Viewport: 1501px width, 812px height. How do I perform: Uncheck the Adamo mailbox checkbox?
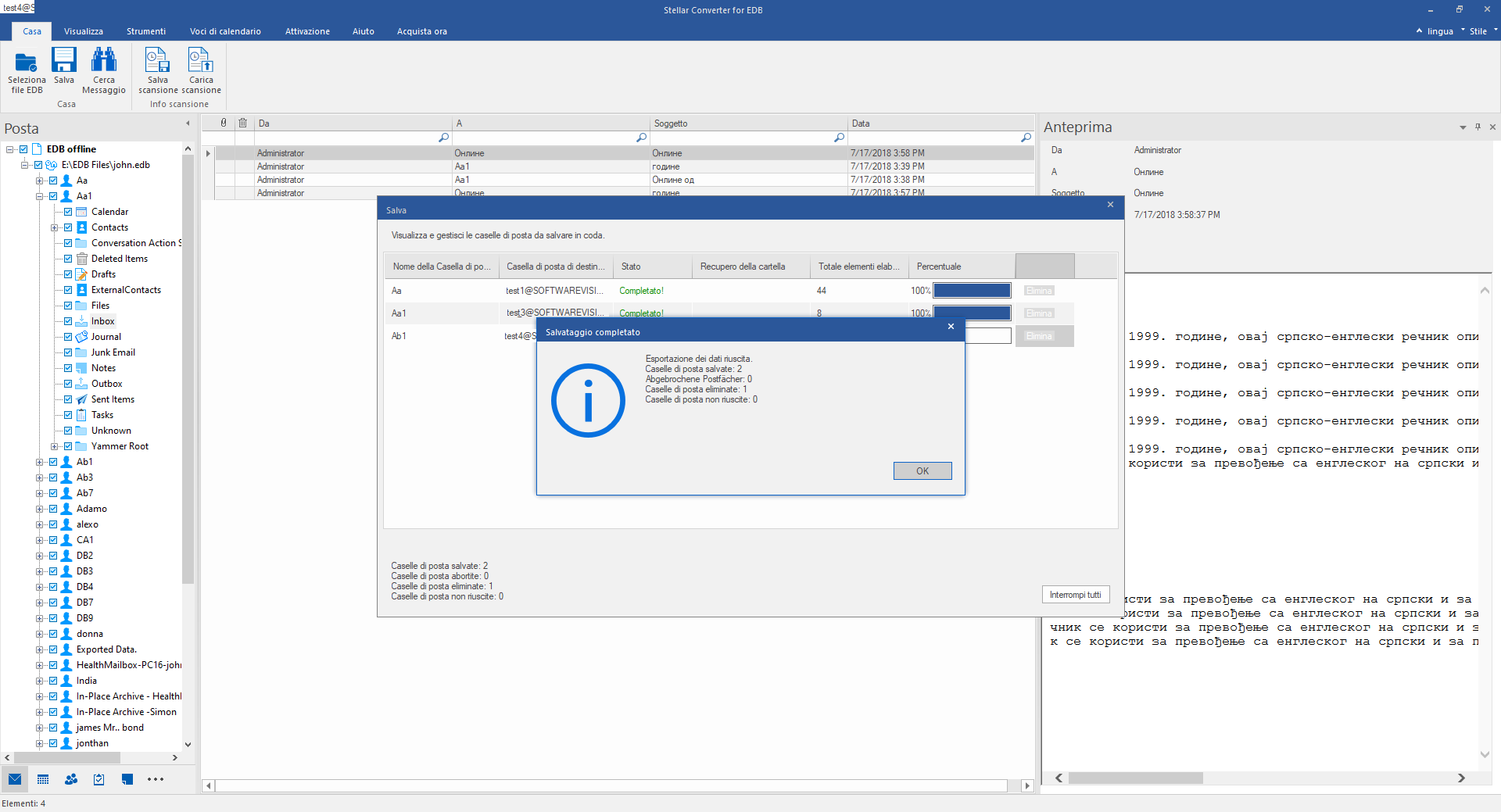click(x=53, y=509)
